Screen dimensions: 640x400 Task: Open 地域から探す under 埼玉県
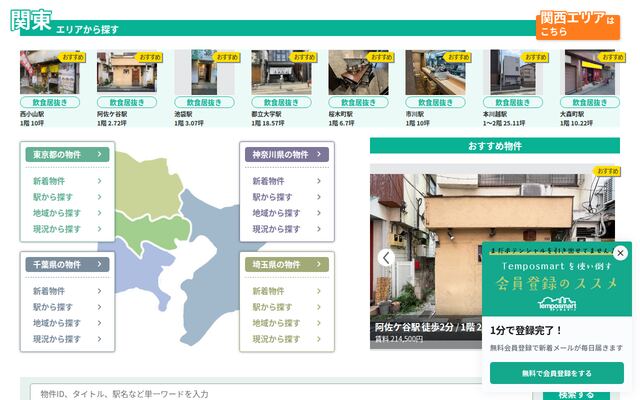[287, 322]
